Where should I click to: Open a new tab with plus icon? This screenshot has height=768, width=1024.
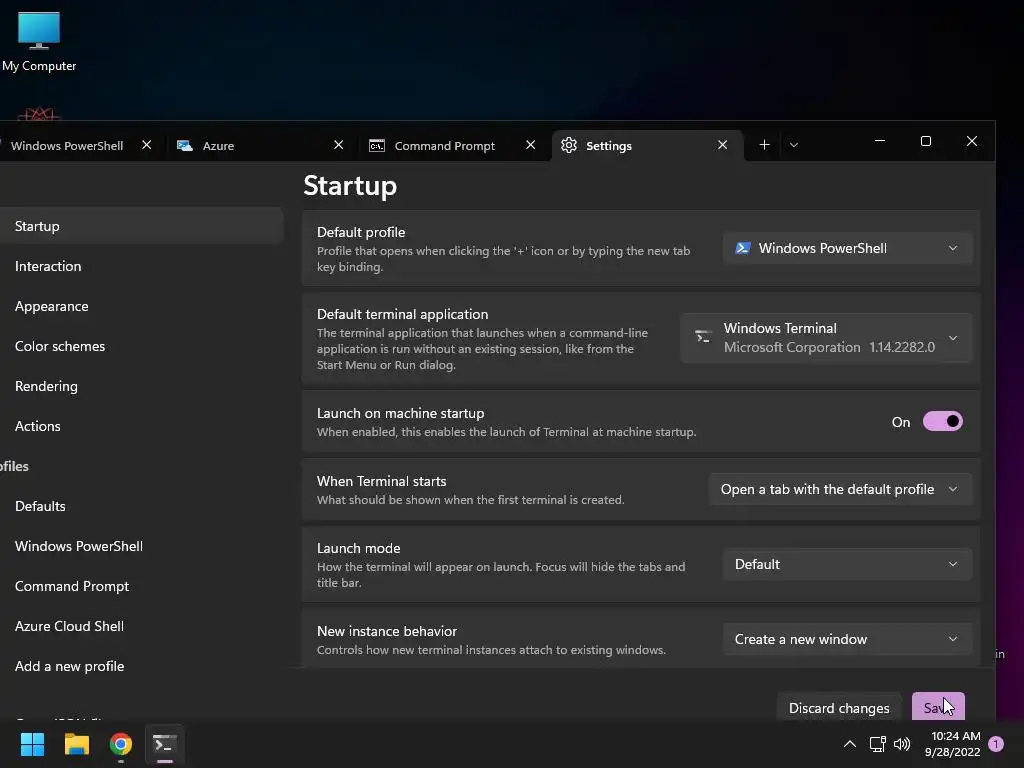(x=764, y=145)
